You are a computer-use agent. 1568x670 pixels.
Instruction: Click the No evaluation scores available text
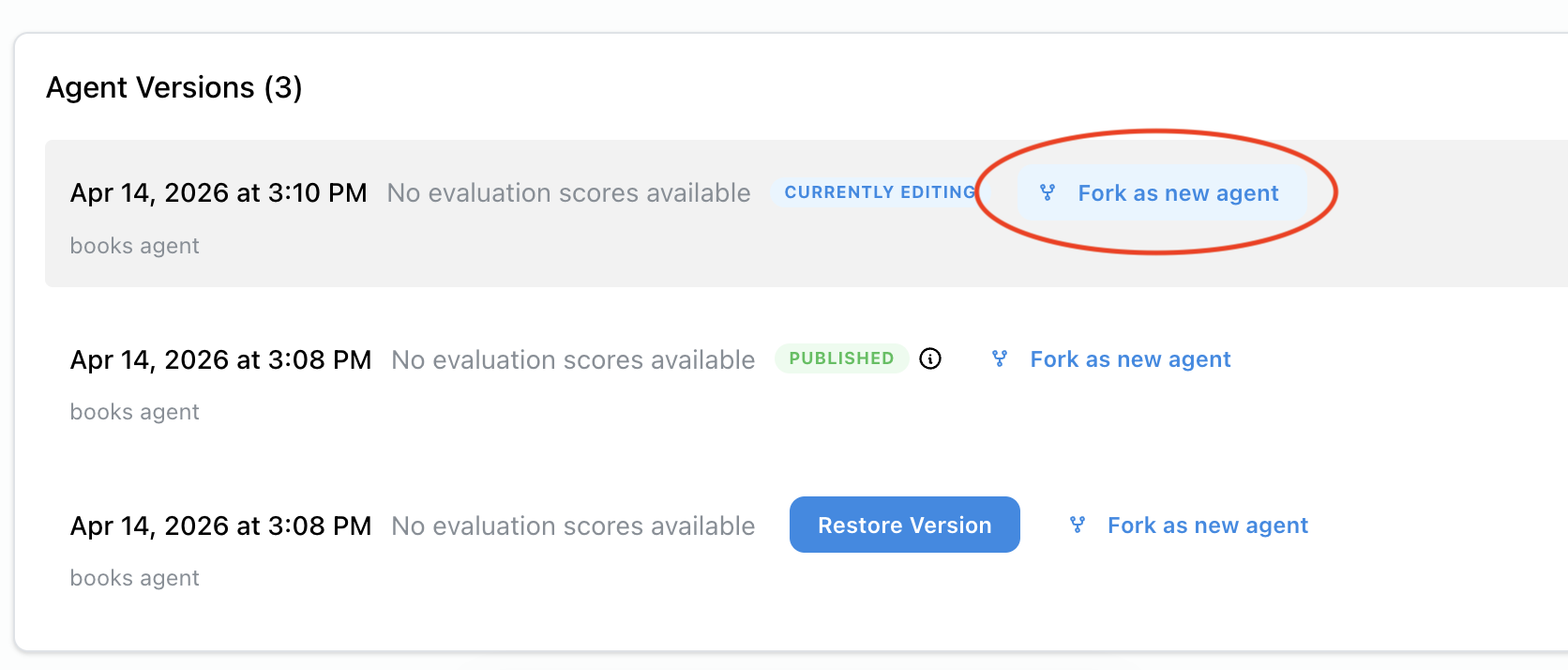click(568, 192)
